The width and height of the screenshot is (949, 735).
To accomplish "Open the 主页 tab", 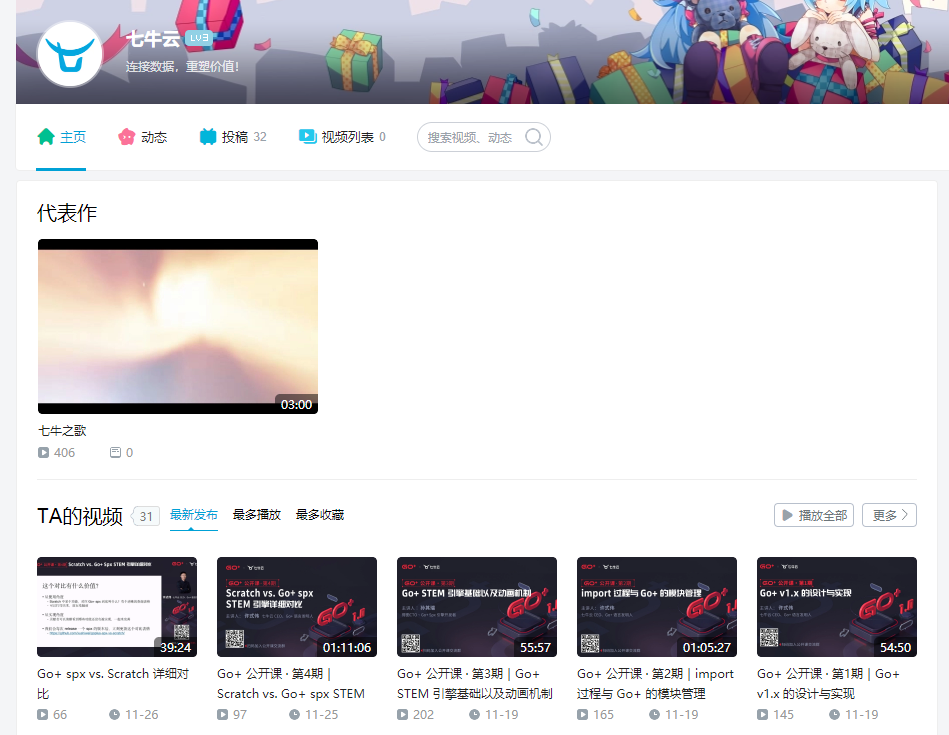I will click(61, 137).
